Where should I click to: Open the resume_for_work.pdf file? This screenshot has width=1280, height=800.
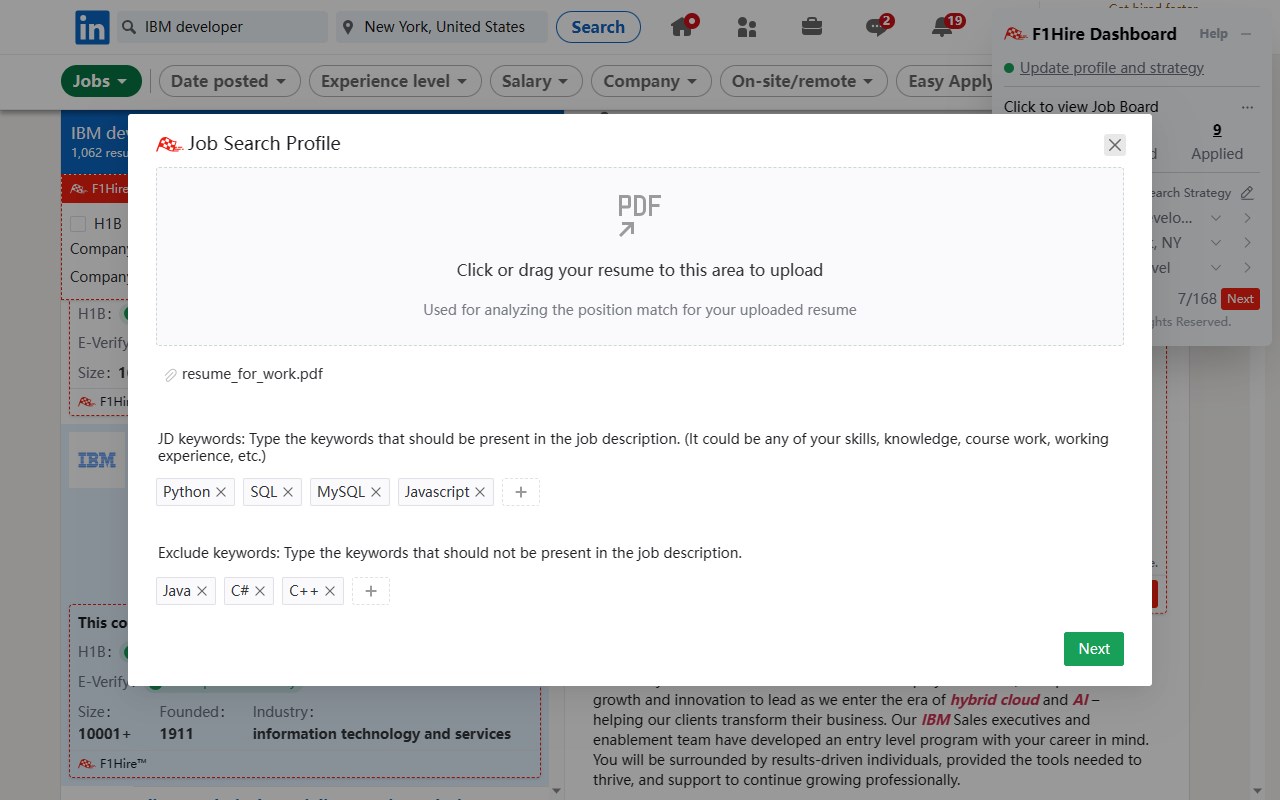point(252,375)
